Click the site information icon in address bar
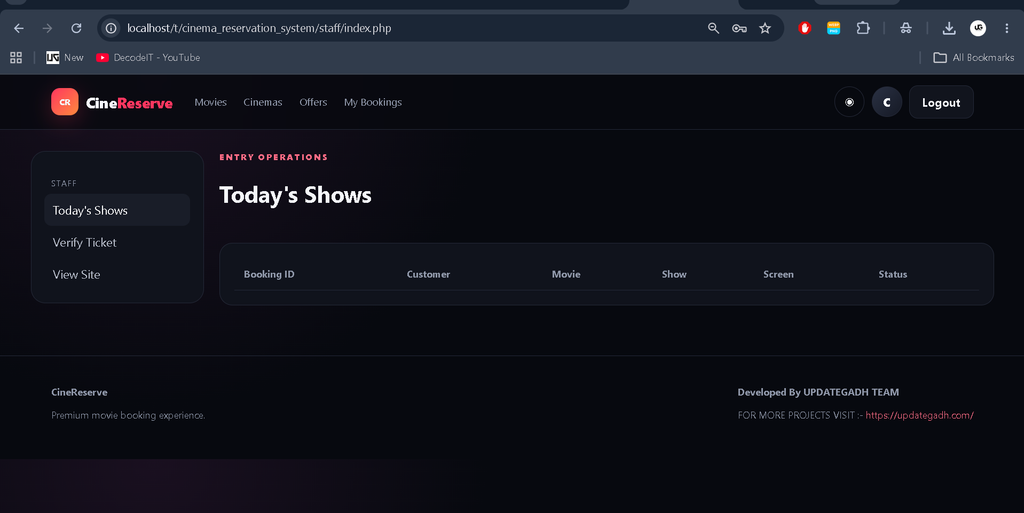Viewport: 1024px width, 513px height. pyautogui.click(x=111, y=28)
